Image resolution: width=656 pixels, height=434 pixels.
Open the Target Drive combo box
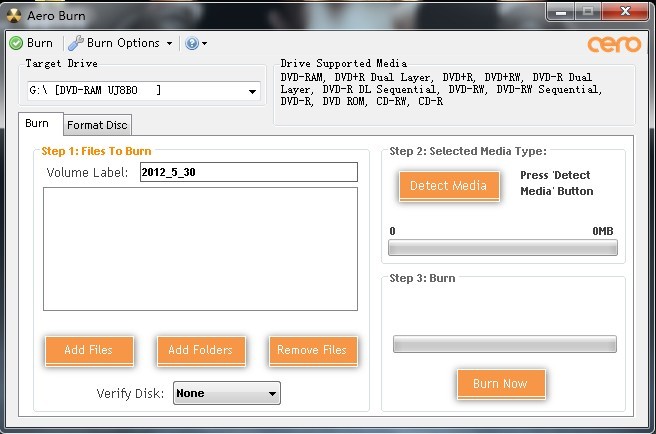click(143, 91)
